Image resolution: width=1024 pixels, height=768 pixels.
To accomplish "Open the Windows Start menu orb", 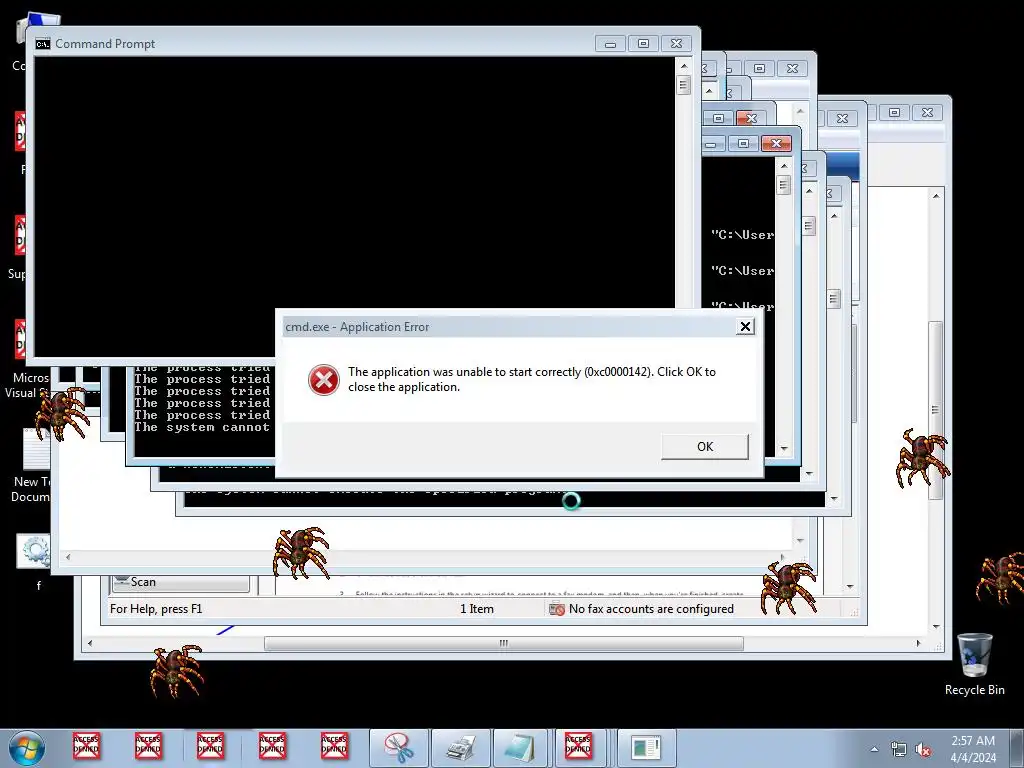I will (27, 748).
